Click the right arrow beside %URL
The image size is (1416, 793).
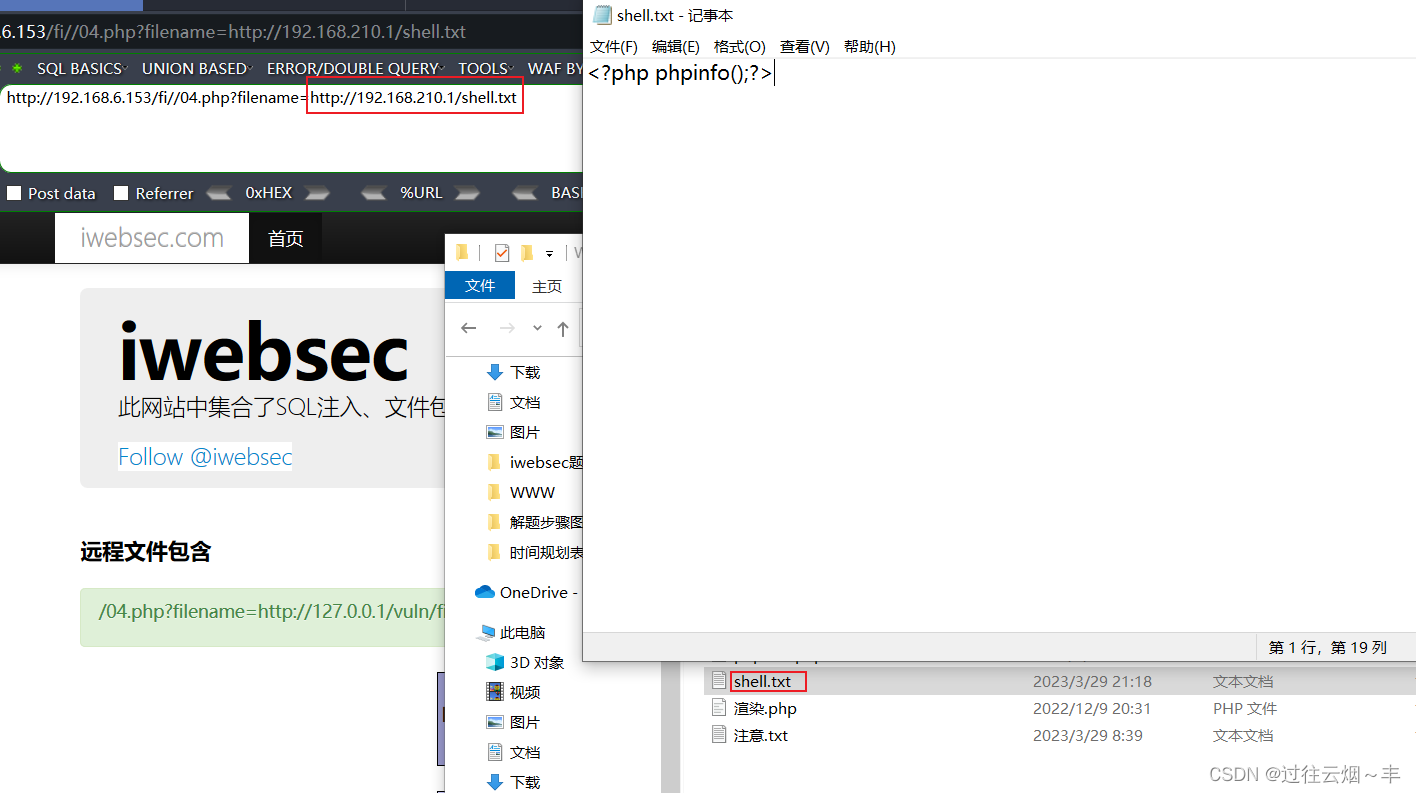467,194
